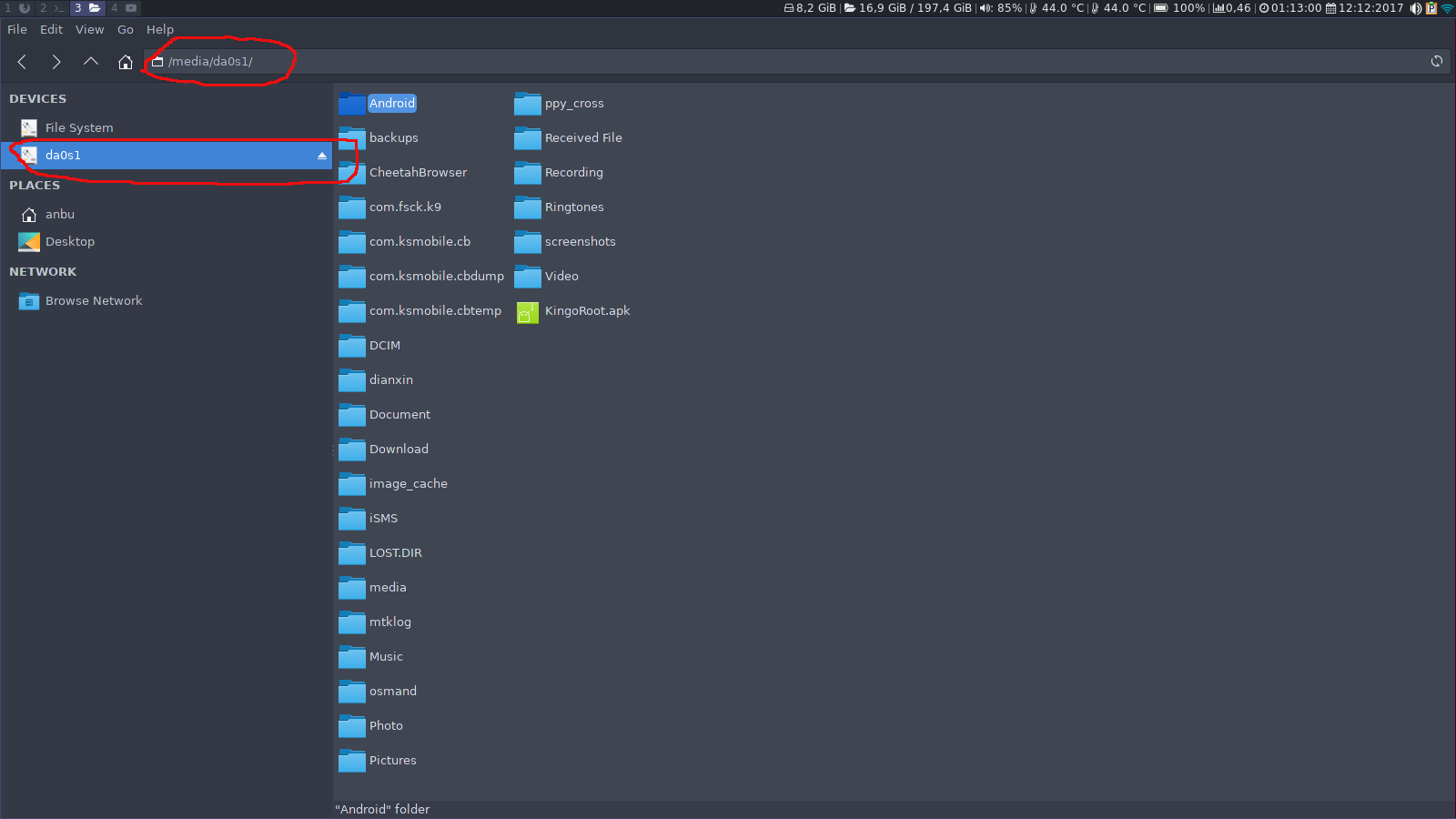This screenshot has height=819, width=1456.
Task: Open the Go menu
Action: (x=126, y=29)
